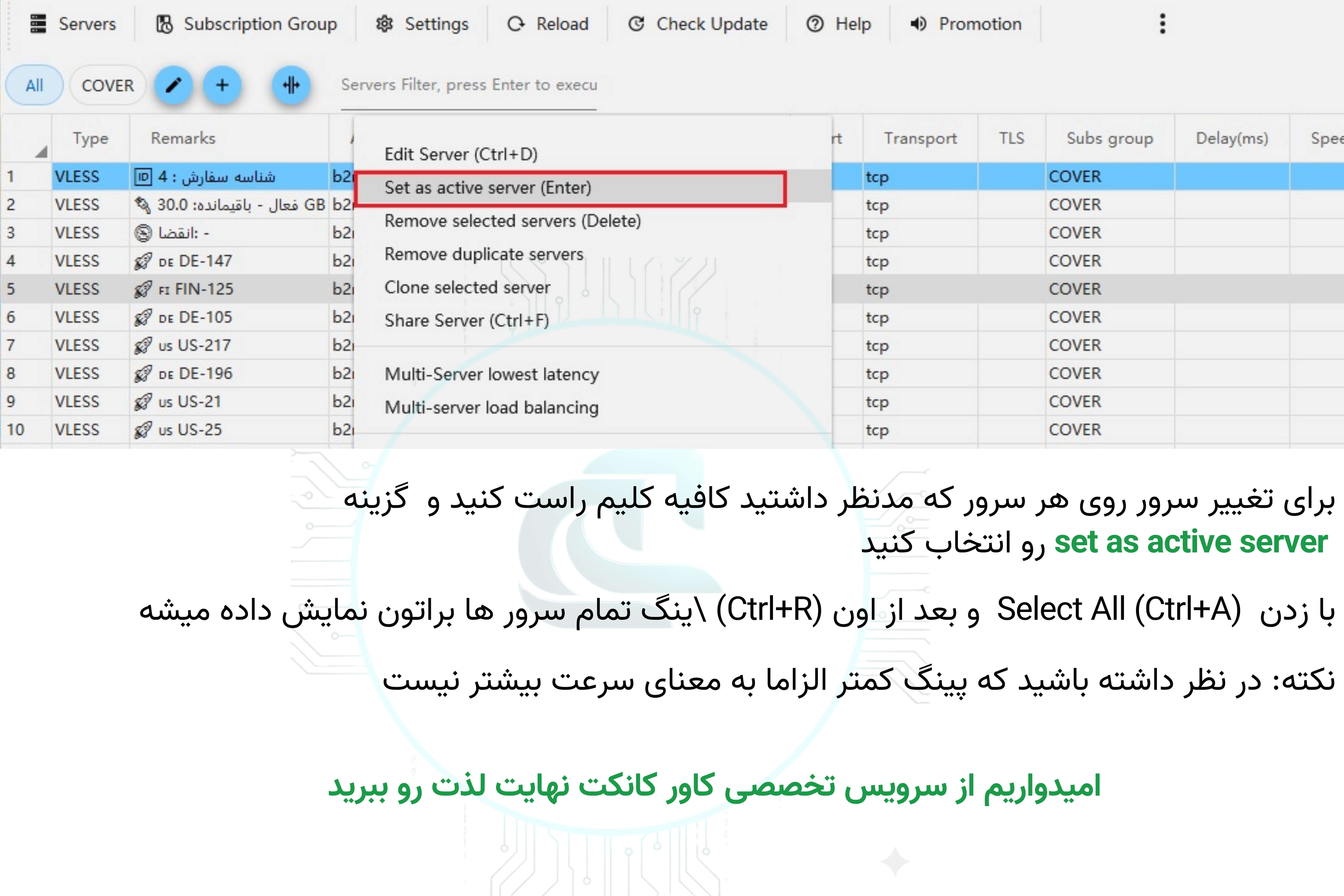Click the Servers list icon
This screenshot has width=1344, height=896.
38,24
